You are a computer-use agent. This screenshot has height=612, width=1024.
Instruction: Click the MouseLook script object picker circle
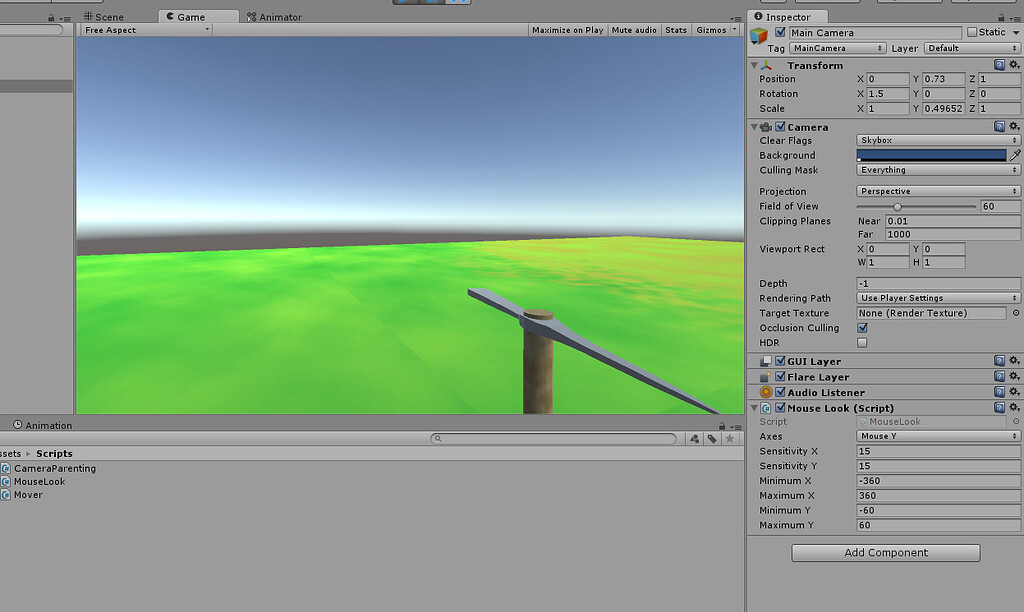(1017, 421)
